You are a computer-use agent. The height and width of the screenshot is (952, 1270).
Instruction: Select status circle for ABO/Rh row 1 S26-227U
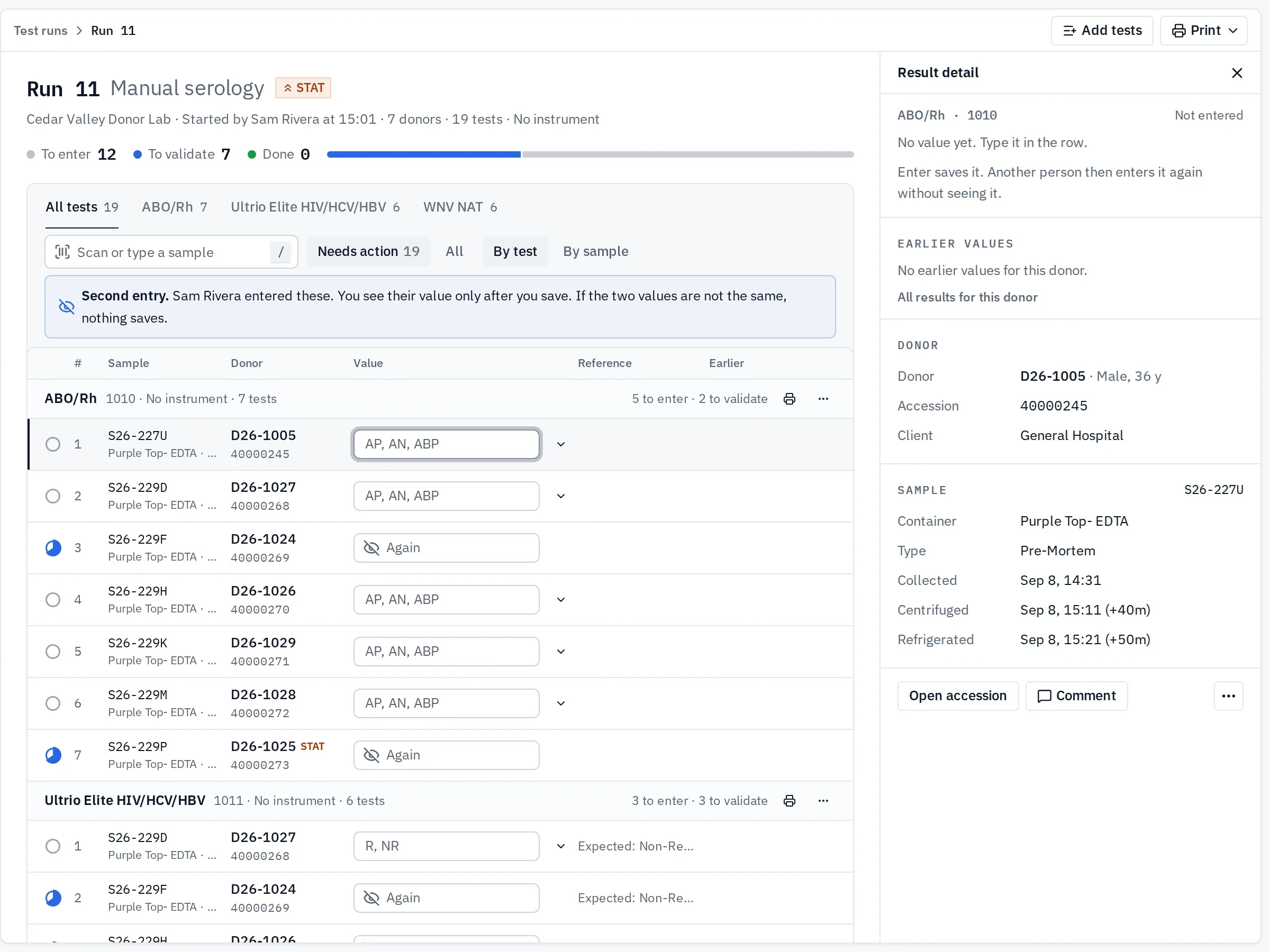tap(53, 444)
